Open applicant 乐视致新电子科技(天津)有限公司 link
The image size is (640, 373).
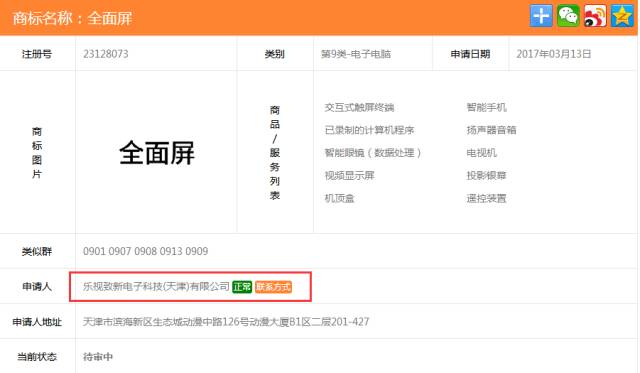156,286
